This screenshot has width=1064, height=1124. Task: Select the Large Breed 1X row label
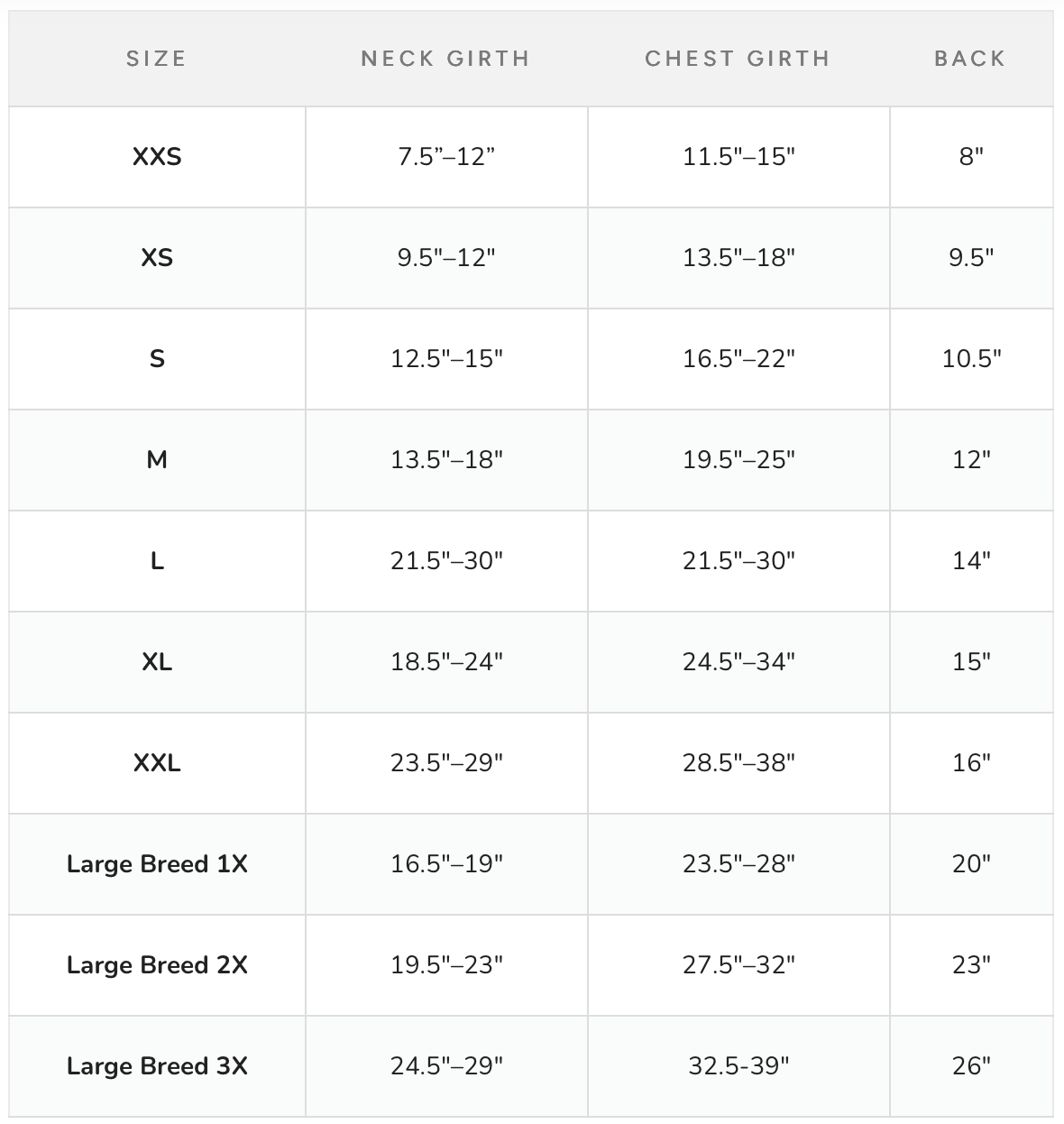pos(157,864)
